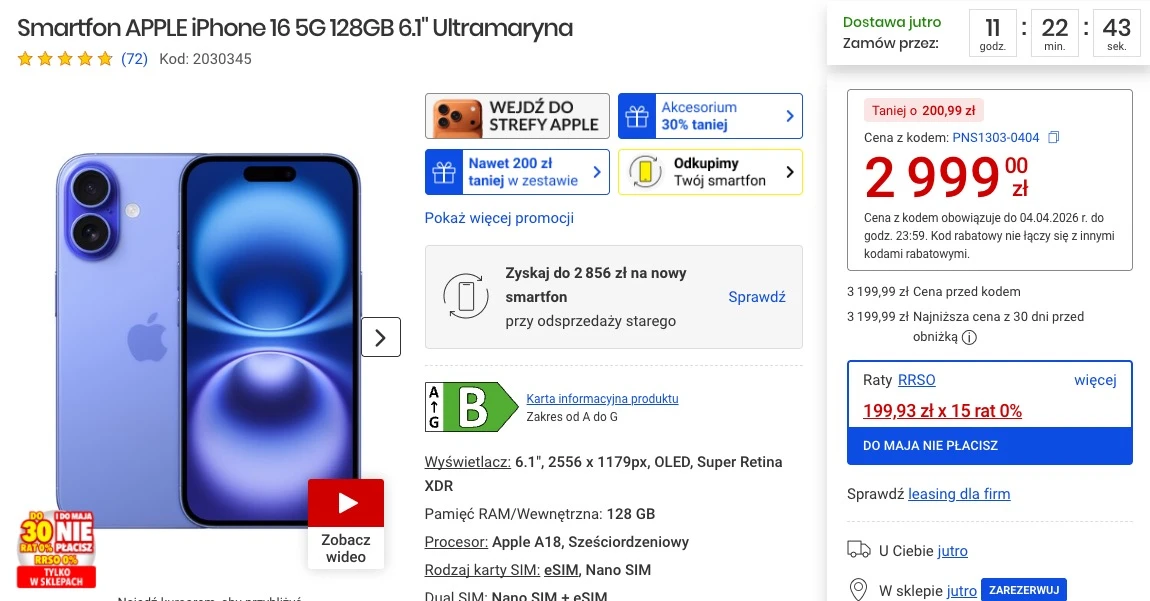Copy the discount code PNS1303-0404 icon
1150x601 pixels.
pyautogui.click(x=1053, y=137)
